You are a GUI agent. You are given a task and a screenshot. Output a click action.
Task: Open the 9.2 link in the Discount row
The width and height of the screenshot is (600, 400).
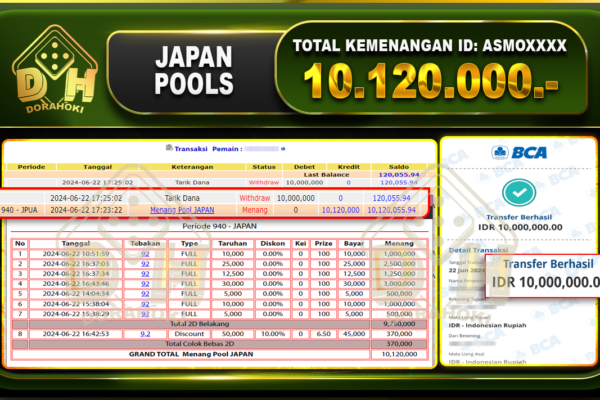145,334
